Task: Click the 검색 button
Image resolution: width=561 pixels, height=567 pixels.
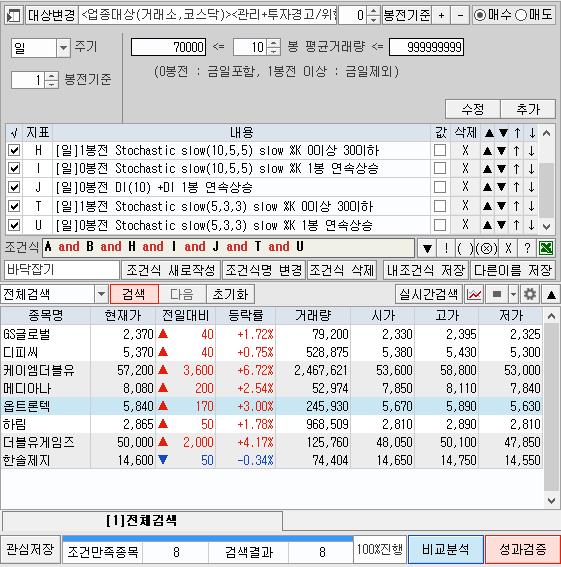Action: click(x=134, y=294)
